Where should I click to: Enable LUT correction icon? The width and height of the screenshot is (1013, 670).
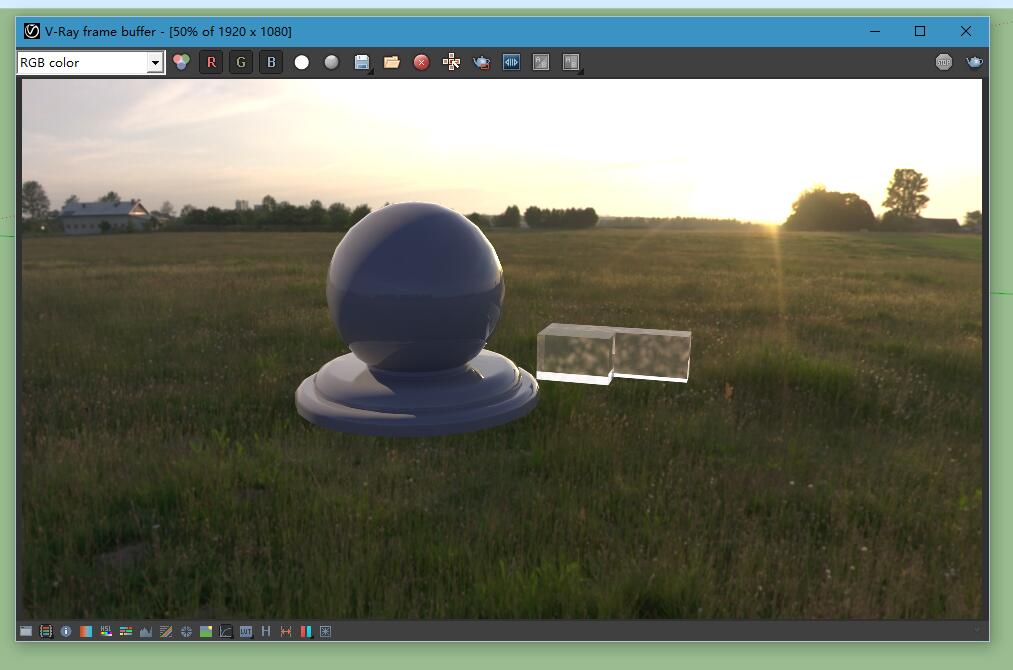(246, 631)
